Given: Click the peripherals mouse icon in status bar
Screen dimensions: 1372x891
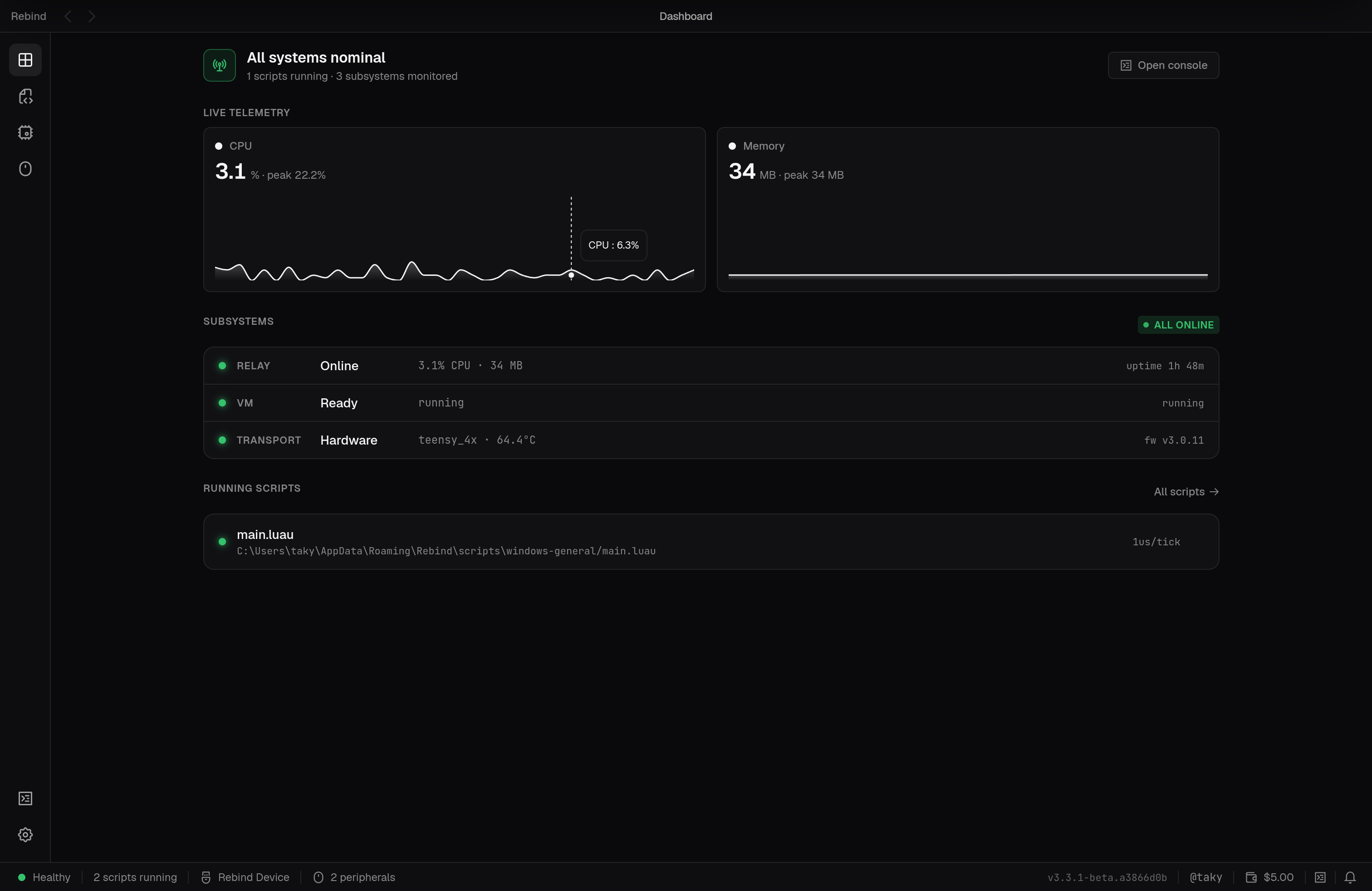Looking at the screenshot, I should click(x=318, y=877).
